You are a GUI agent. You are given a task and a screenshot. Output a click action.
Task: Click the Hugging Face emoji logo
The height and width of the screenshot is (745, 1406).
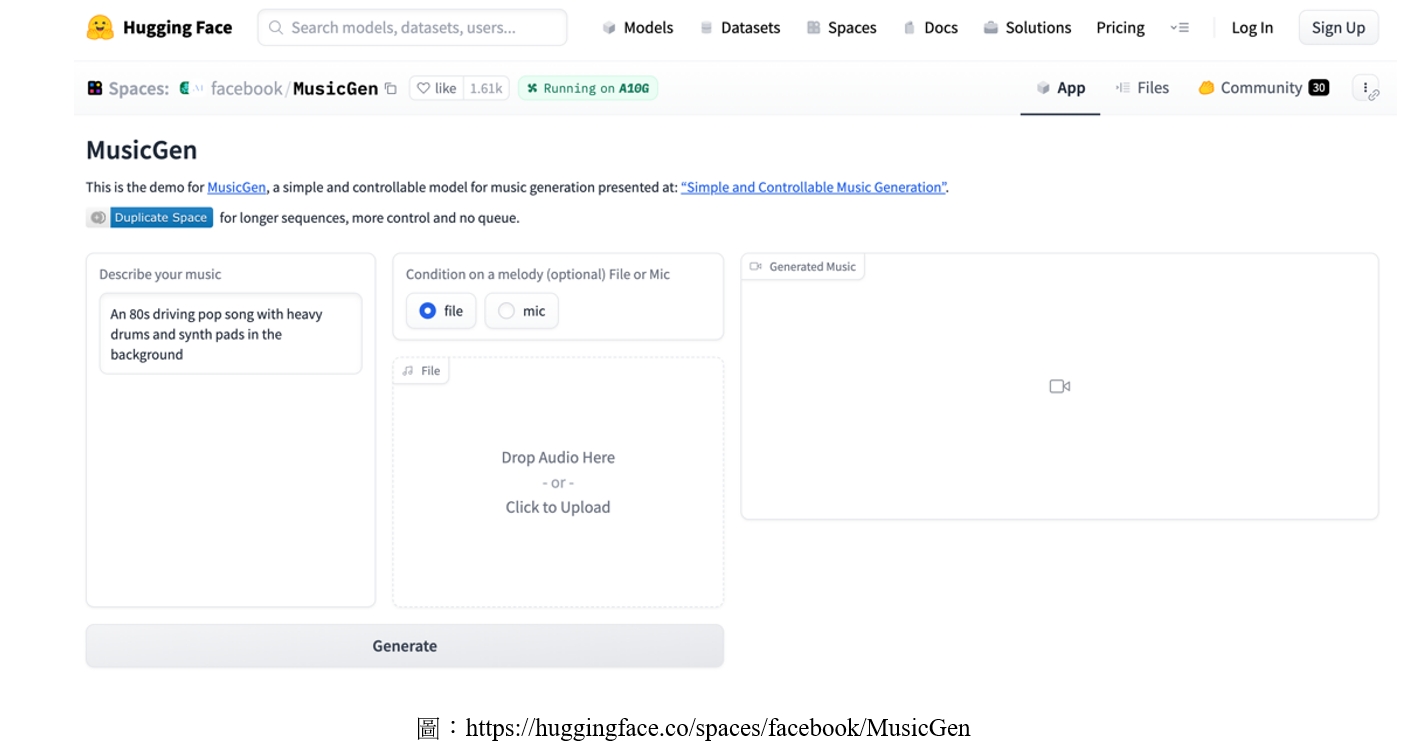click(100, 27)
